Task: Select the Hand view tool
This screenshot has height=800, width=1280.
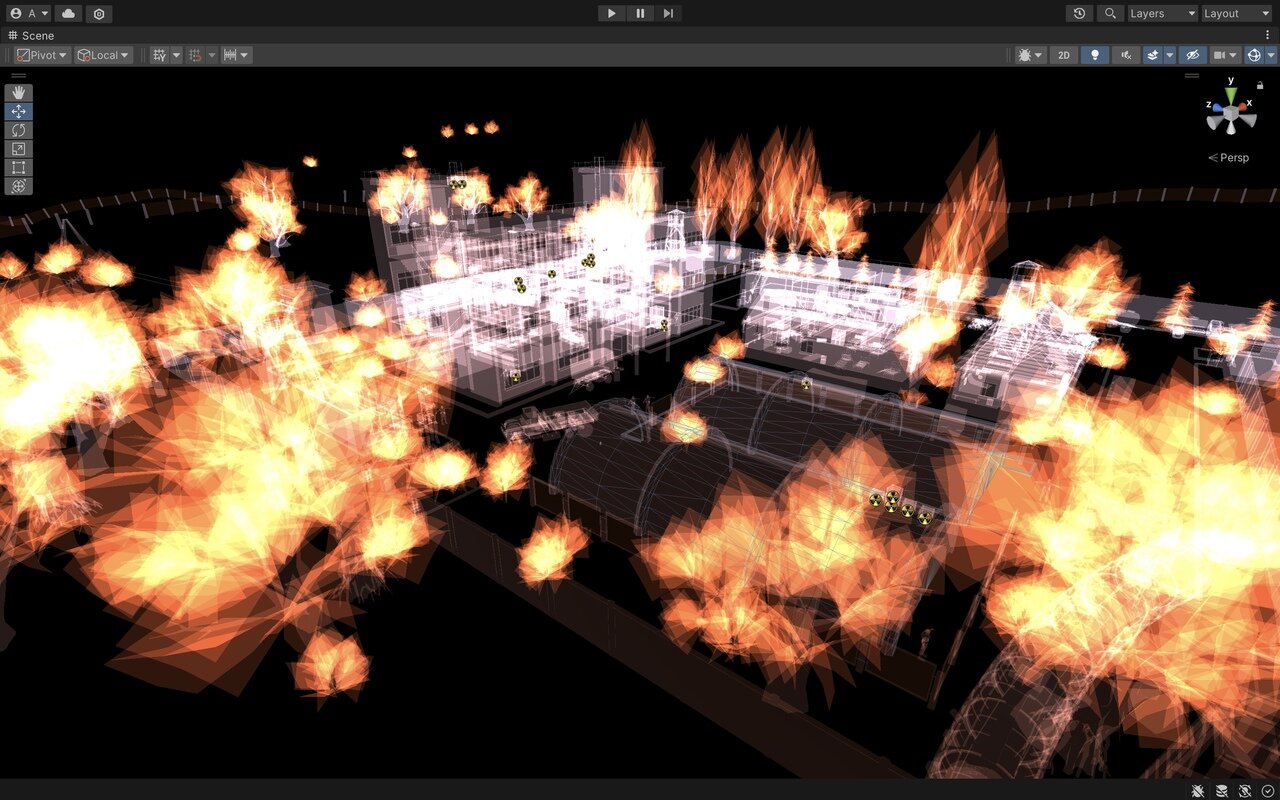Action: pos(19,93)
